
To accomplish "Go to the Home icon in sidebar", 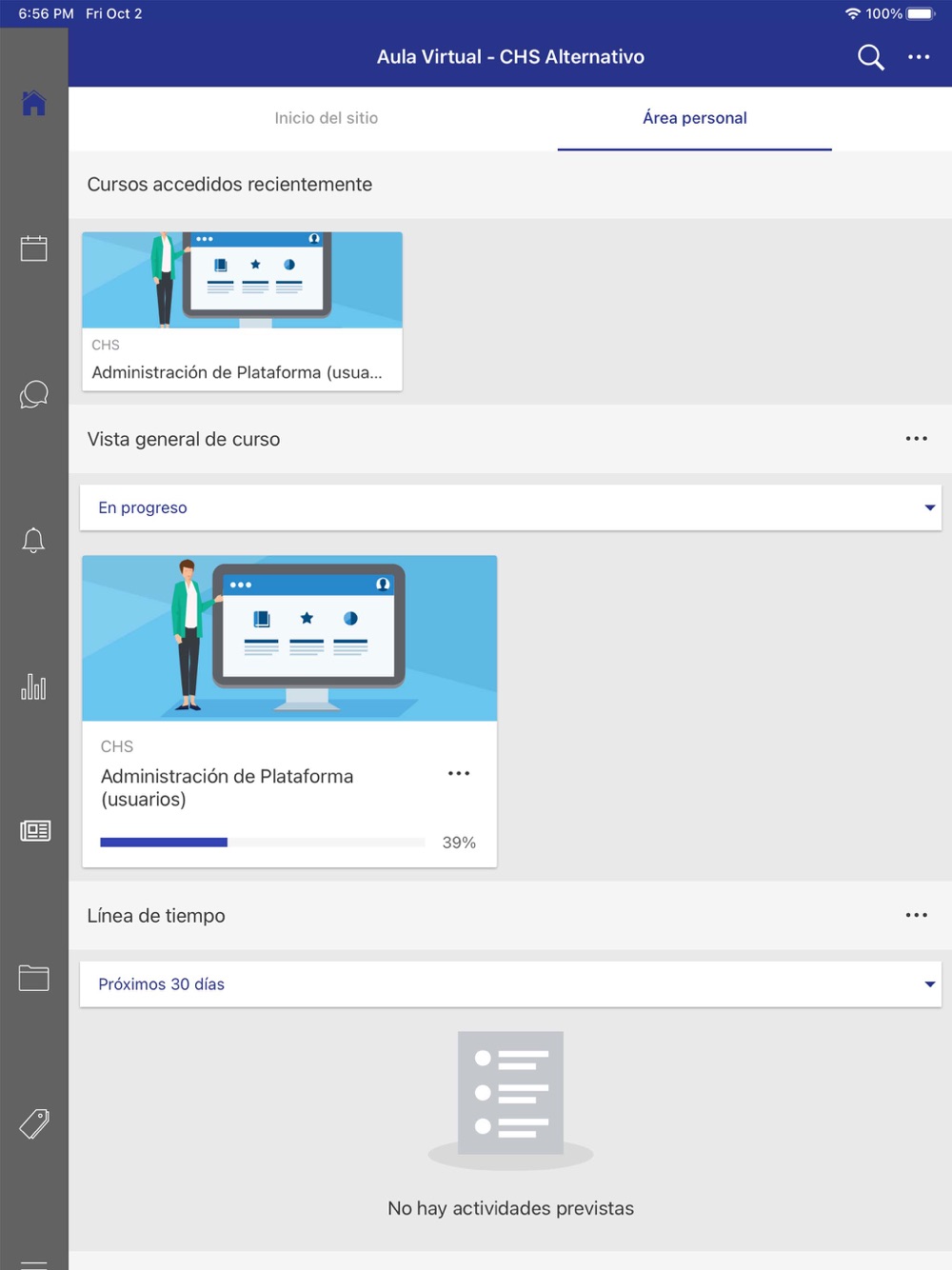I will [33, 103].
